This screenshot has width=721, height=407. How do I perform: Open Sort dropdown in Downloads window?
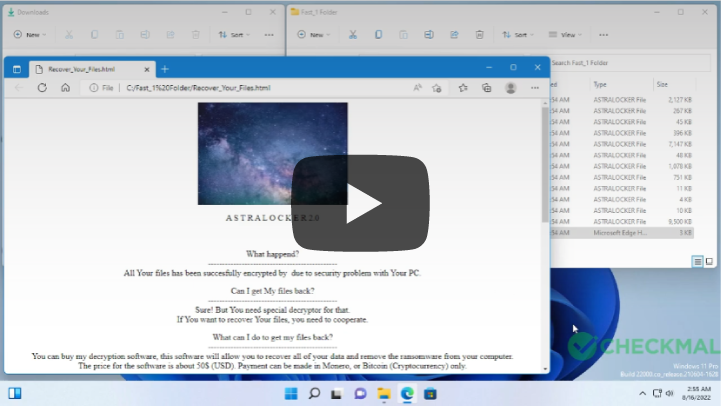[x=234, y=34]
